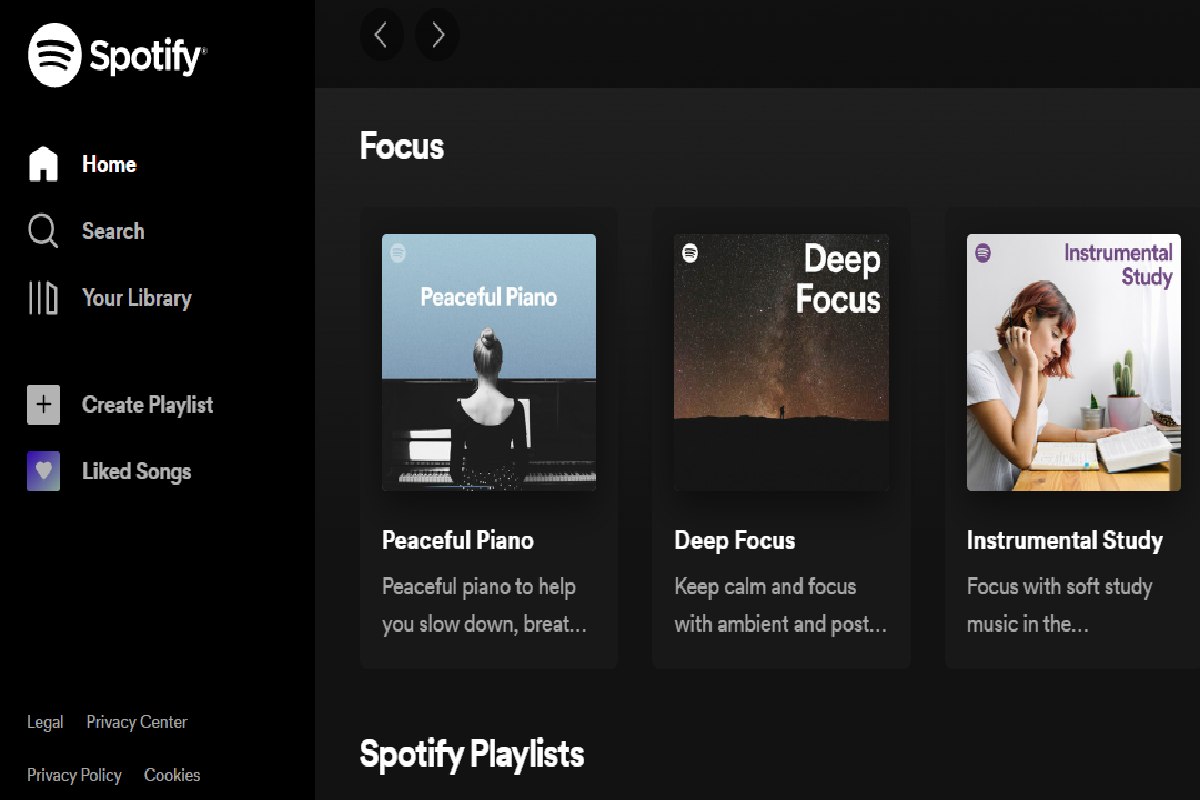The height and width of the screenshot is (800, 1200).
Task: Click the Peaceful Piano playlist title
Action: tap(458, 541)
